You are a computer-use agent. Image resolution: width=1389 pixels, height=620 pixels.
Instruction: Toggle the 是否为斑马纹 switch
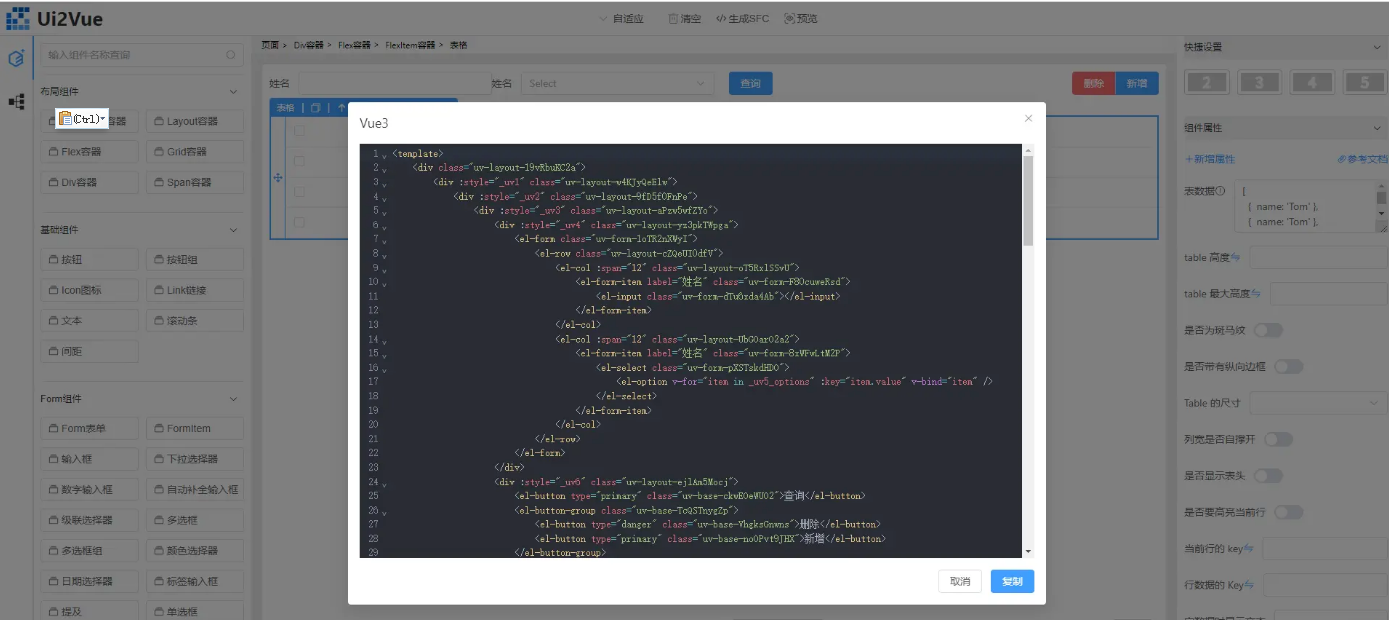point(1267,330)
